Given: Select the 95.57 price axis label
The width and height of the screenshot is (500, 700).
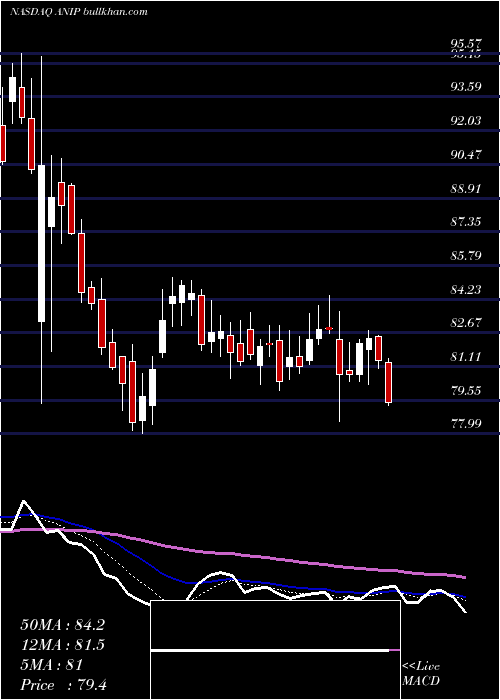Looking at the screenshot, I should [x=466, y=44].
